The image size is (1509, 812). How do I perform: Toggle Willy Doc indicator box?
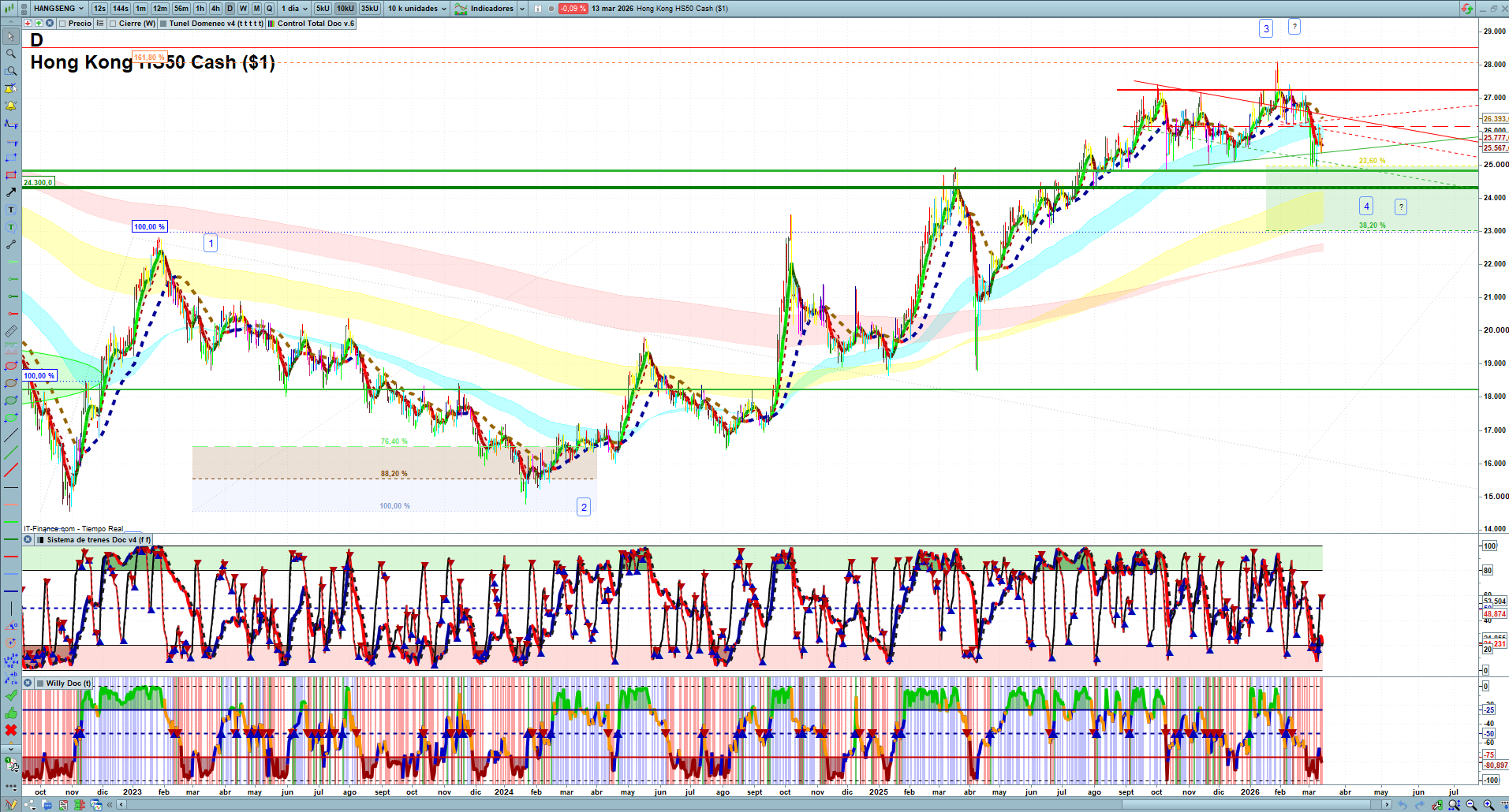(40, 683)
